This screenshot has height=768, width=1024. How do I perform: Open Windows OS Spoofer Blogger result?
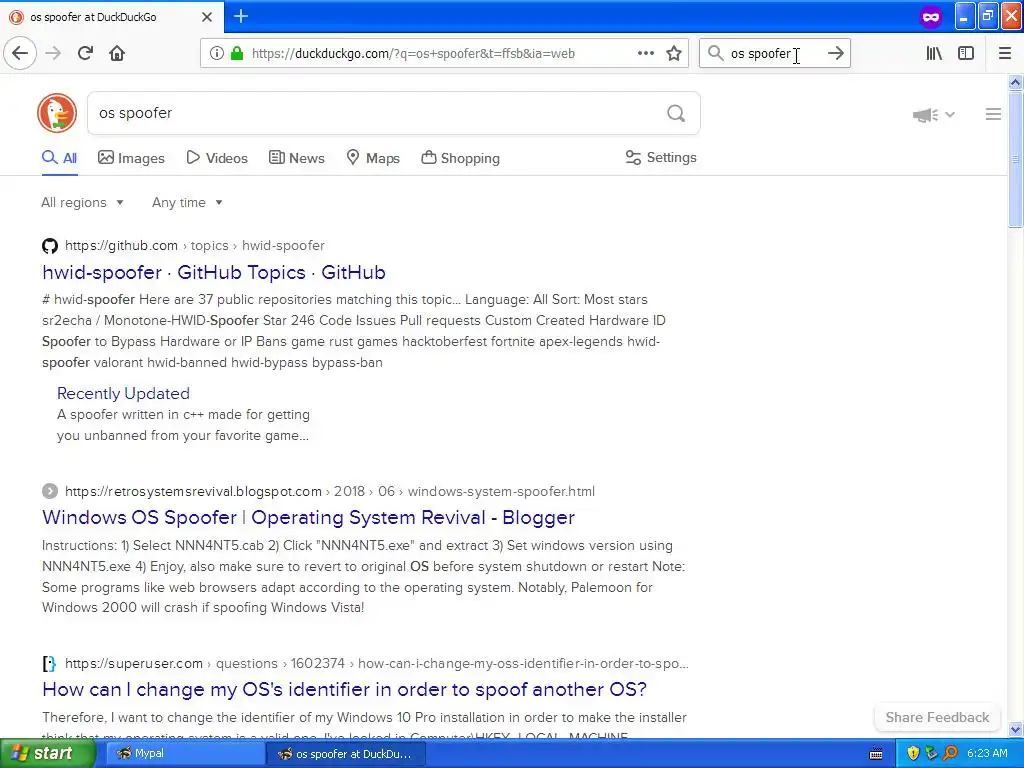tap(308, 517)
